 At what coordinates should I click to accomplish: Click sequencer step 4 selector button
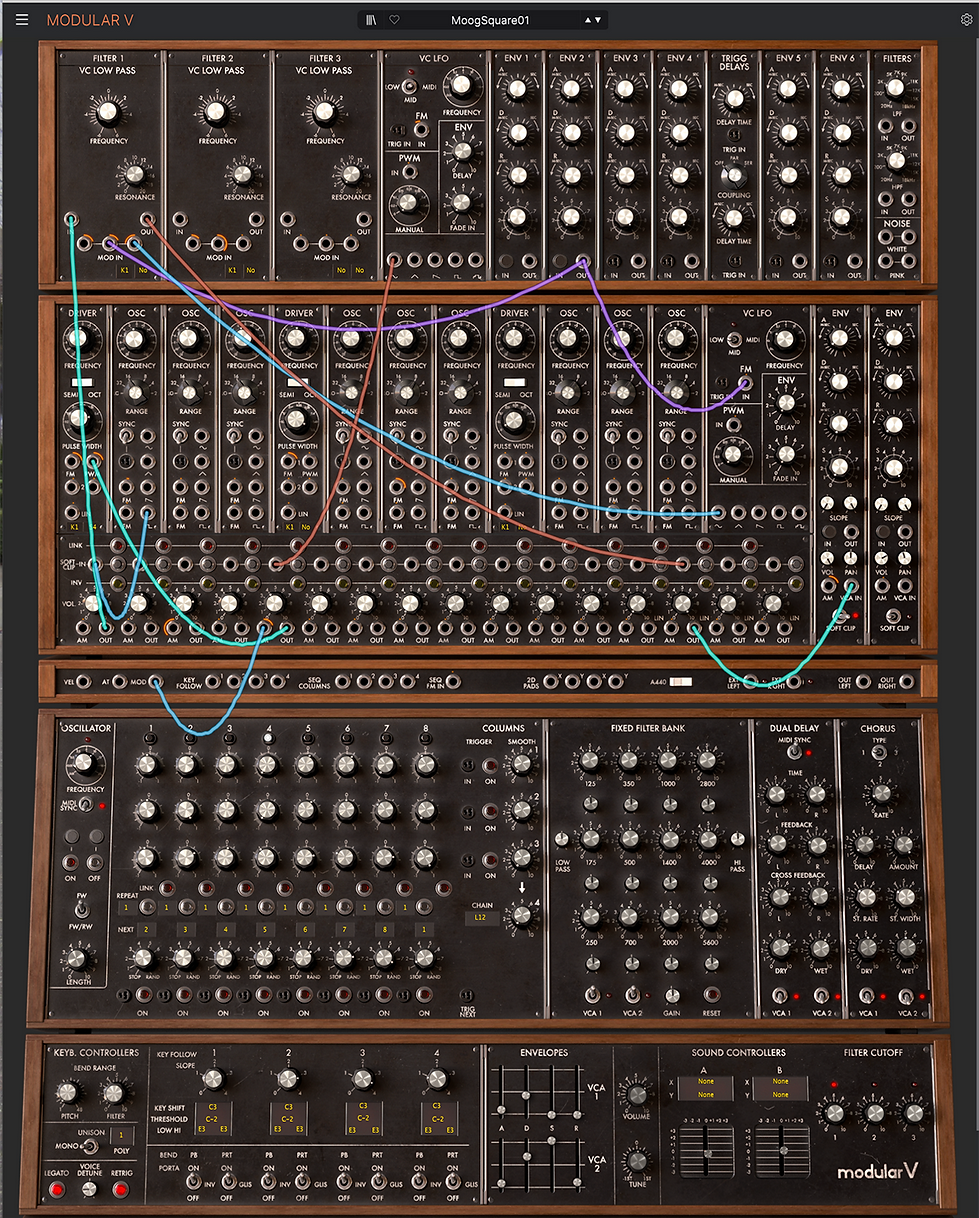268,738
